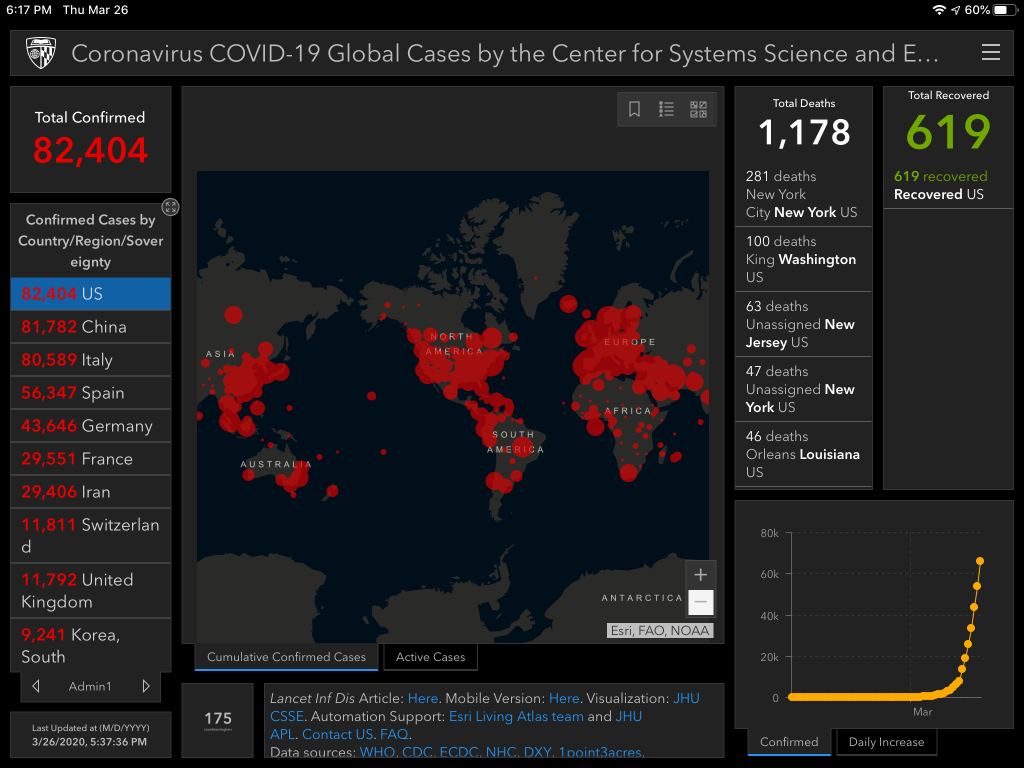Viewport: 1024px width, 768px height.
Task: Select Italy in the country list
Action: click(x=90, y=360)
